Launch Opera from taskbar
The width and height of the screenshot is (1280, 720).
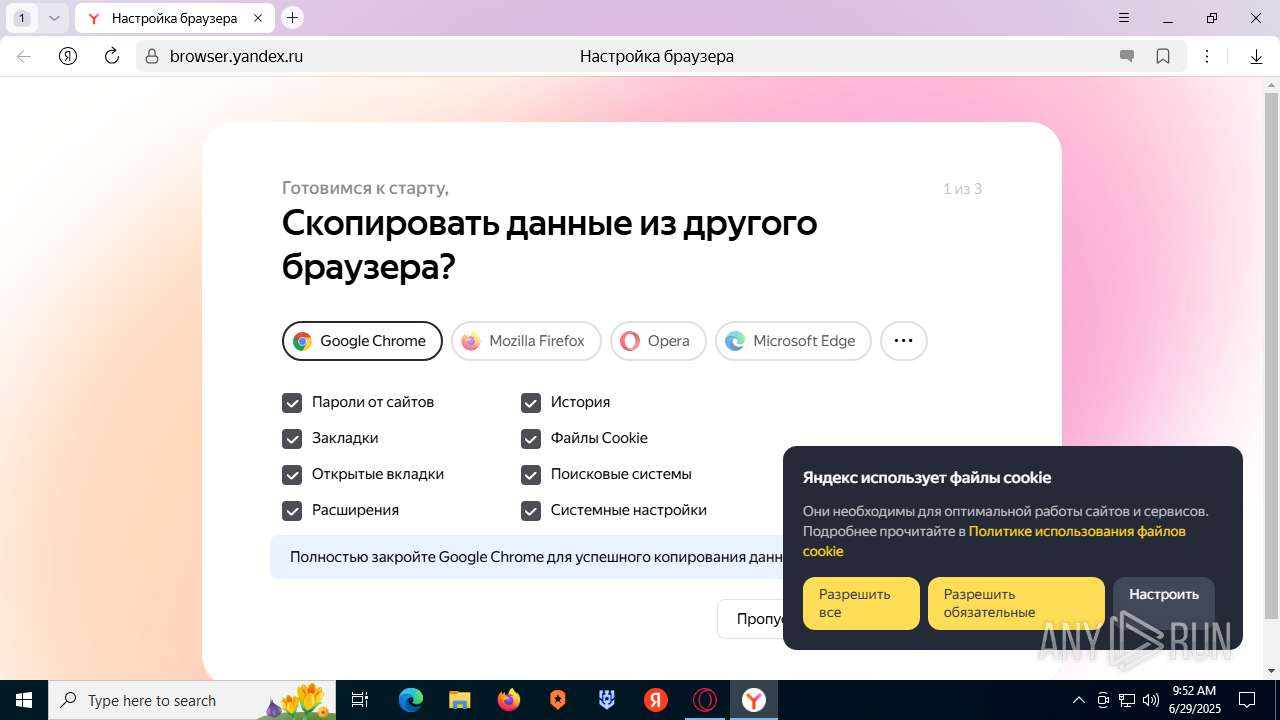click(x=705, y=700)
